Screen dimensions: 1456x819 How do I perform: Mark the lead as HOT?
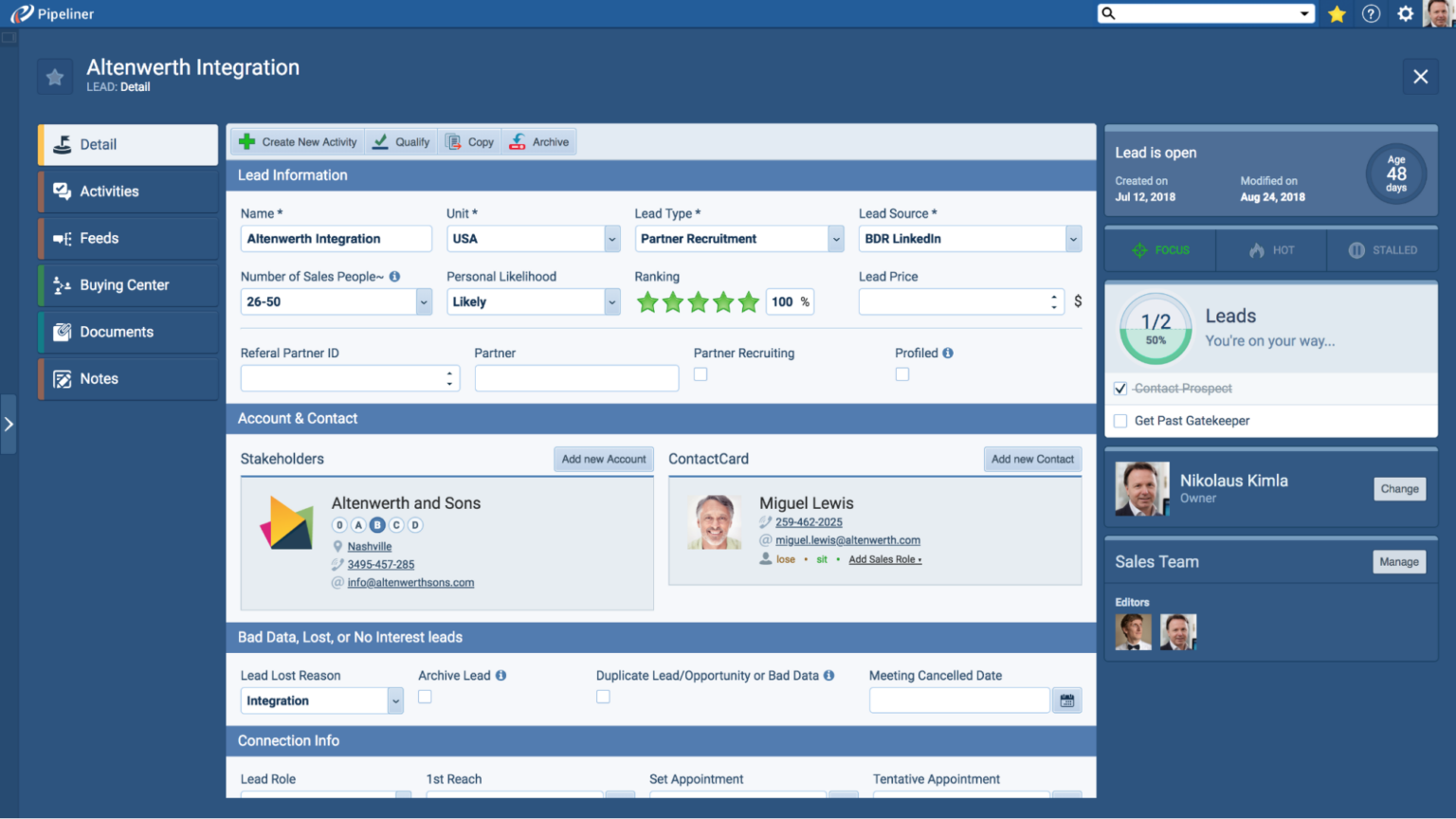[x=1270, y=249]
